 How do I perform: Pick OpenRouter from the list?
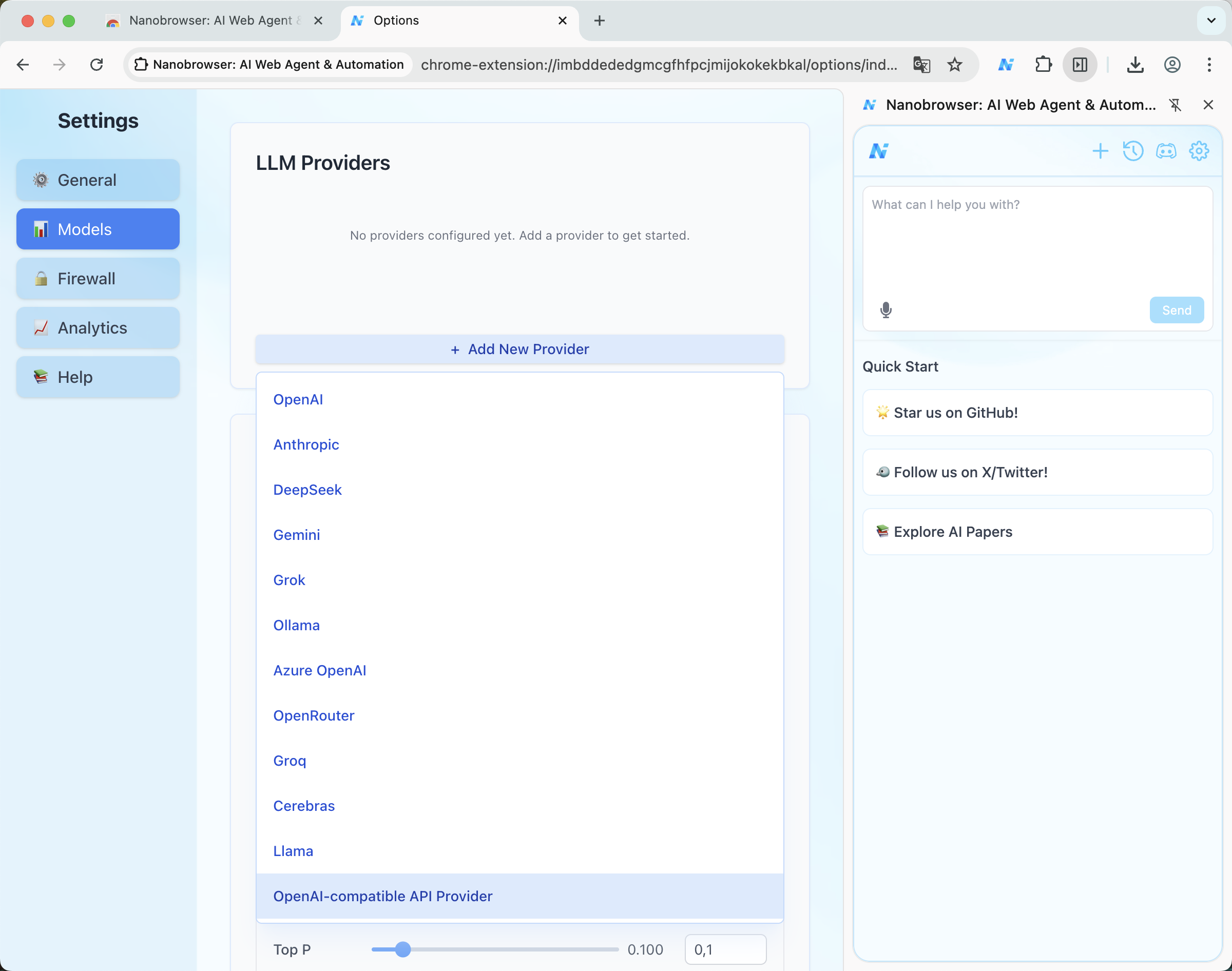(519, 715)
